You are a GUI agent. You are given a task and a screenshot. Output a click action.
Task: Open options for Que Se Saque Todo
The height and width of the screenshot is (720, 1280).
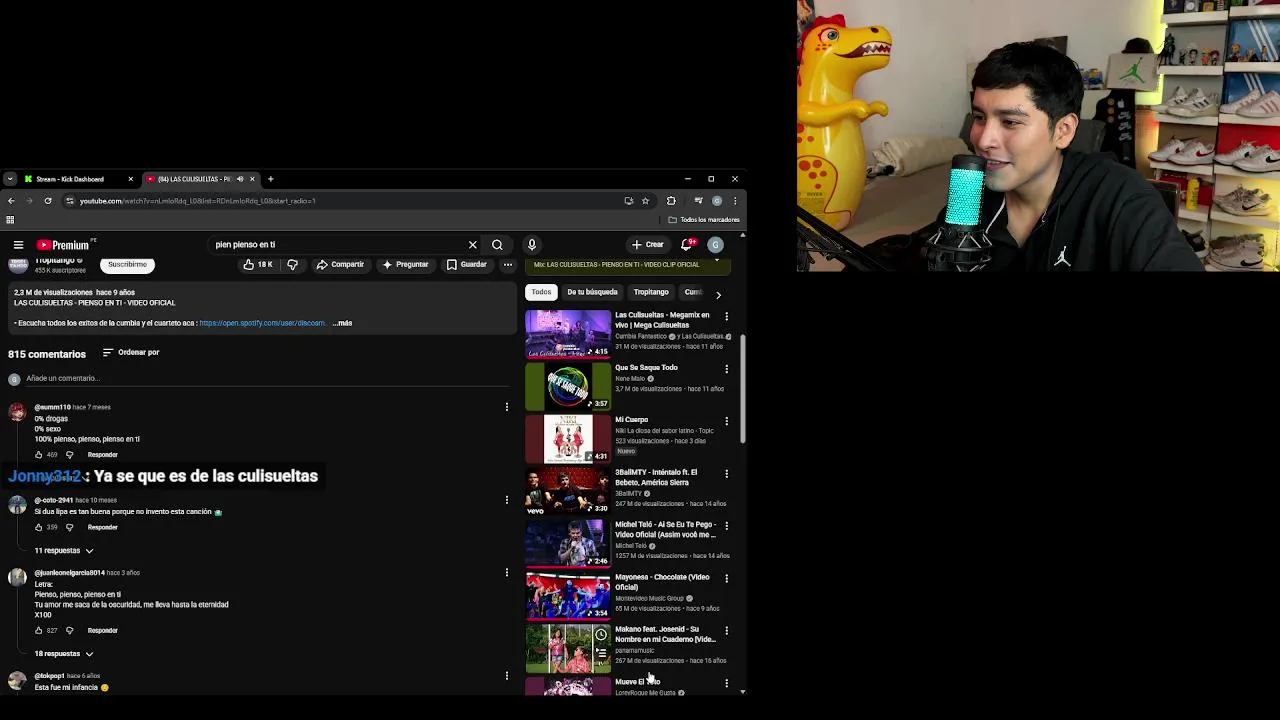pos(727,369)
